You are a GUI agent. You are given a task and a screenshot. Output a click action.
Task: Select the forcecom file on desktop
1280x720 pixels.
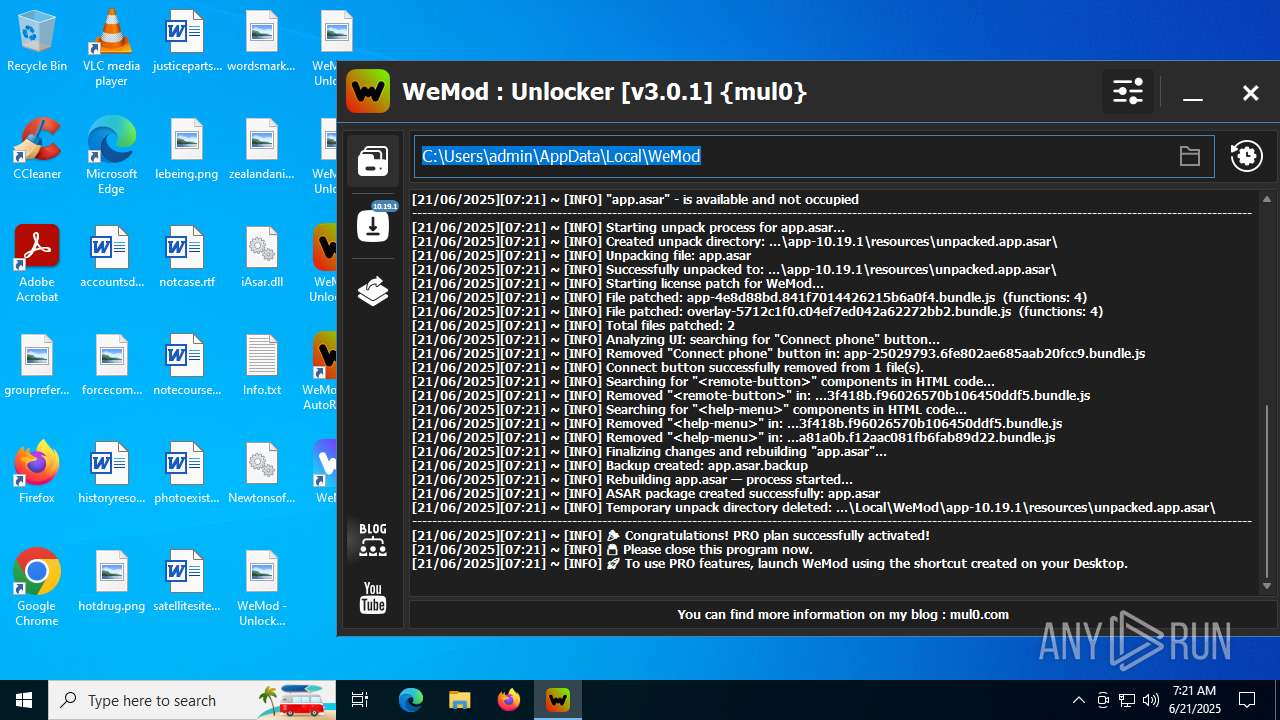coord(111,367)
